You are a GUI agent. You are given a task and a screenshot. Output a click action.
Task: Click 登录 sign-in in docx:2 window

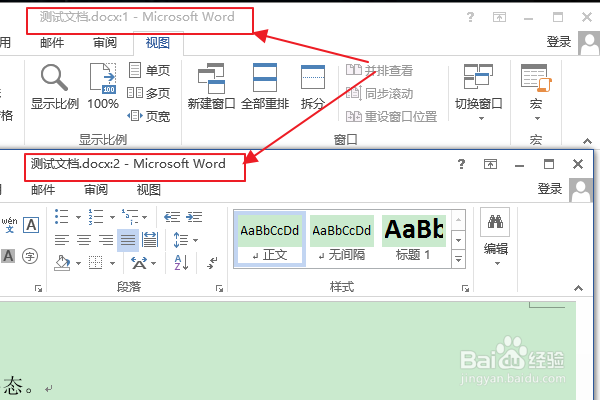(550, 189)
